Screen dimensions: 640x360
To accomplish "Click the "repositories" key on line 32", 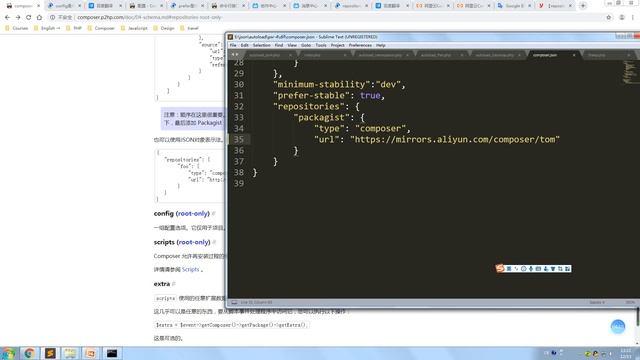I will pyautogui.click(x=309, y=107).
